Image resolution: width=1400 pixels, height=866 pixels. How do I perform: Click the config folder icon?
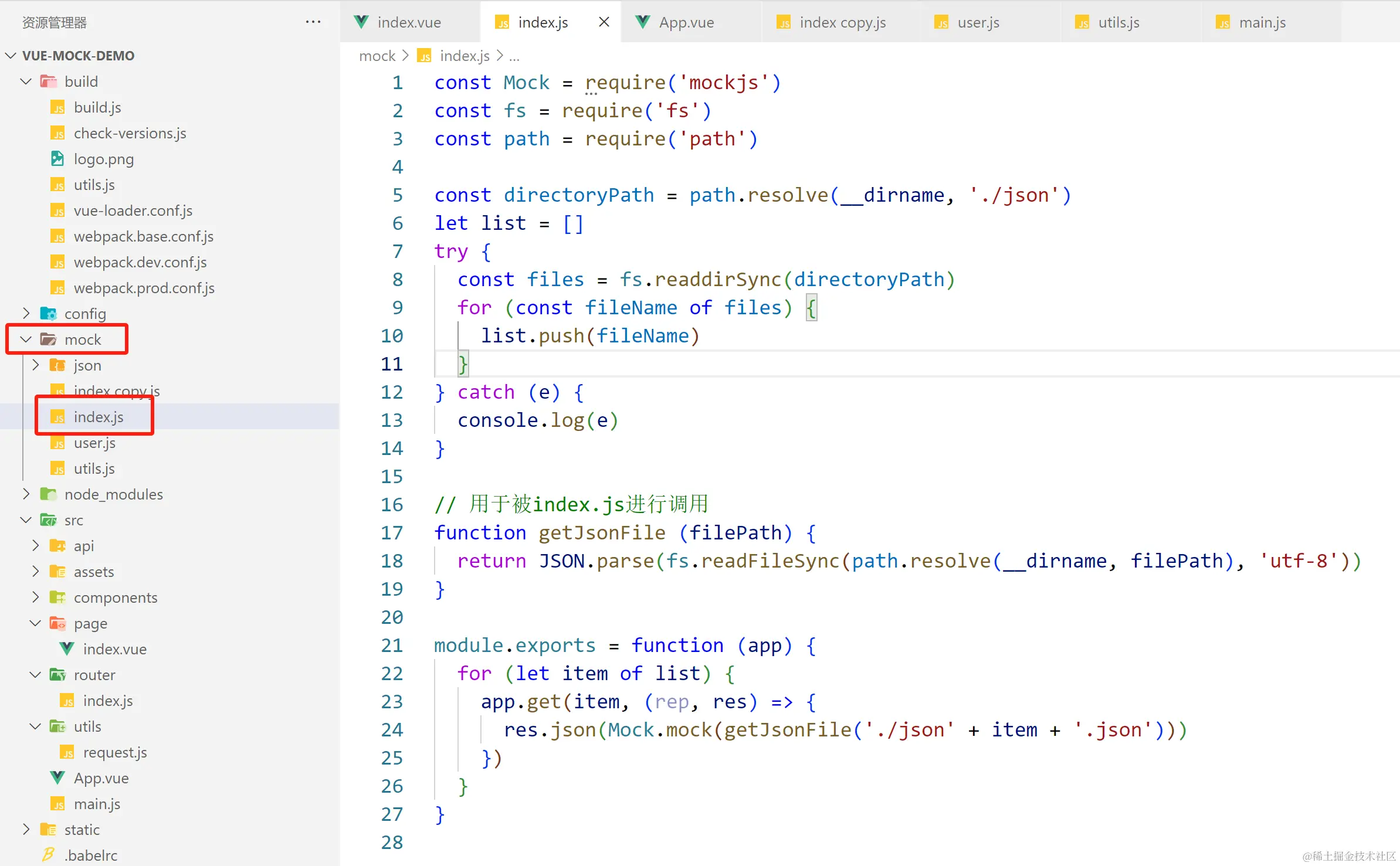coord(48,314)
